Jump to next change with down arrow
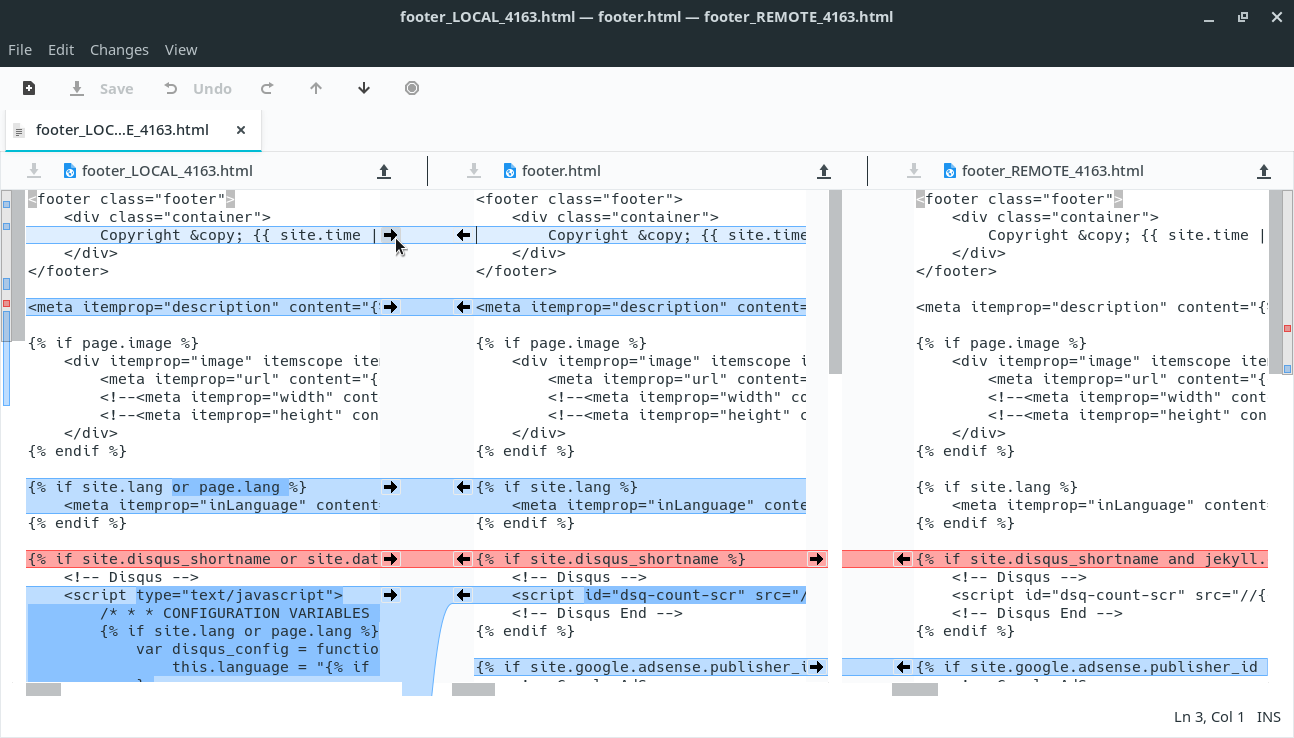This screenshot has width=1294, height=738. coord(364,88)
